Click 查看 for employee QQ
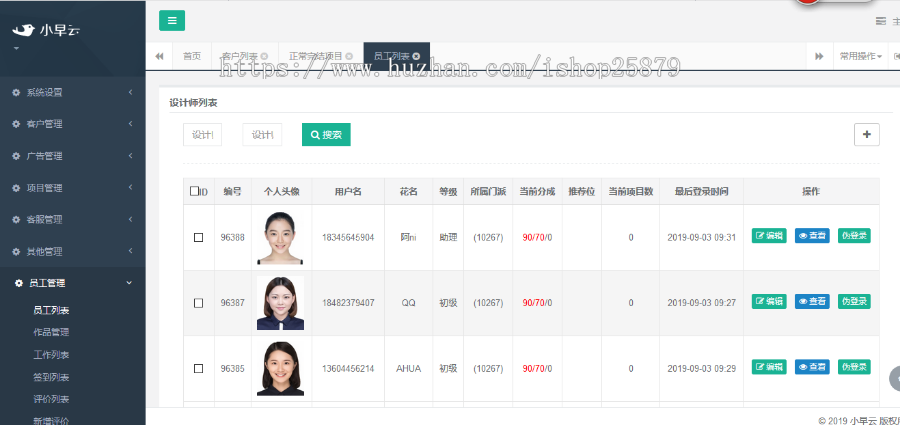 [x=812, y=302]
